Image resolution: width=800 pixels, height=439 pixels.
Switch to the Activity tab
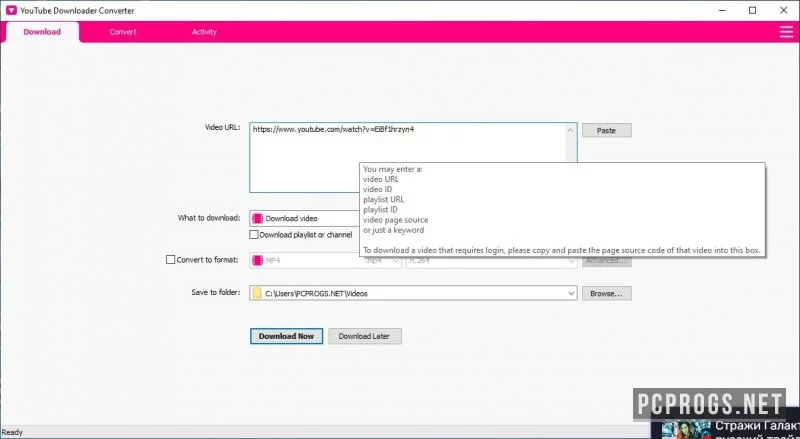(204, 32)
